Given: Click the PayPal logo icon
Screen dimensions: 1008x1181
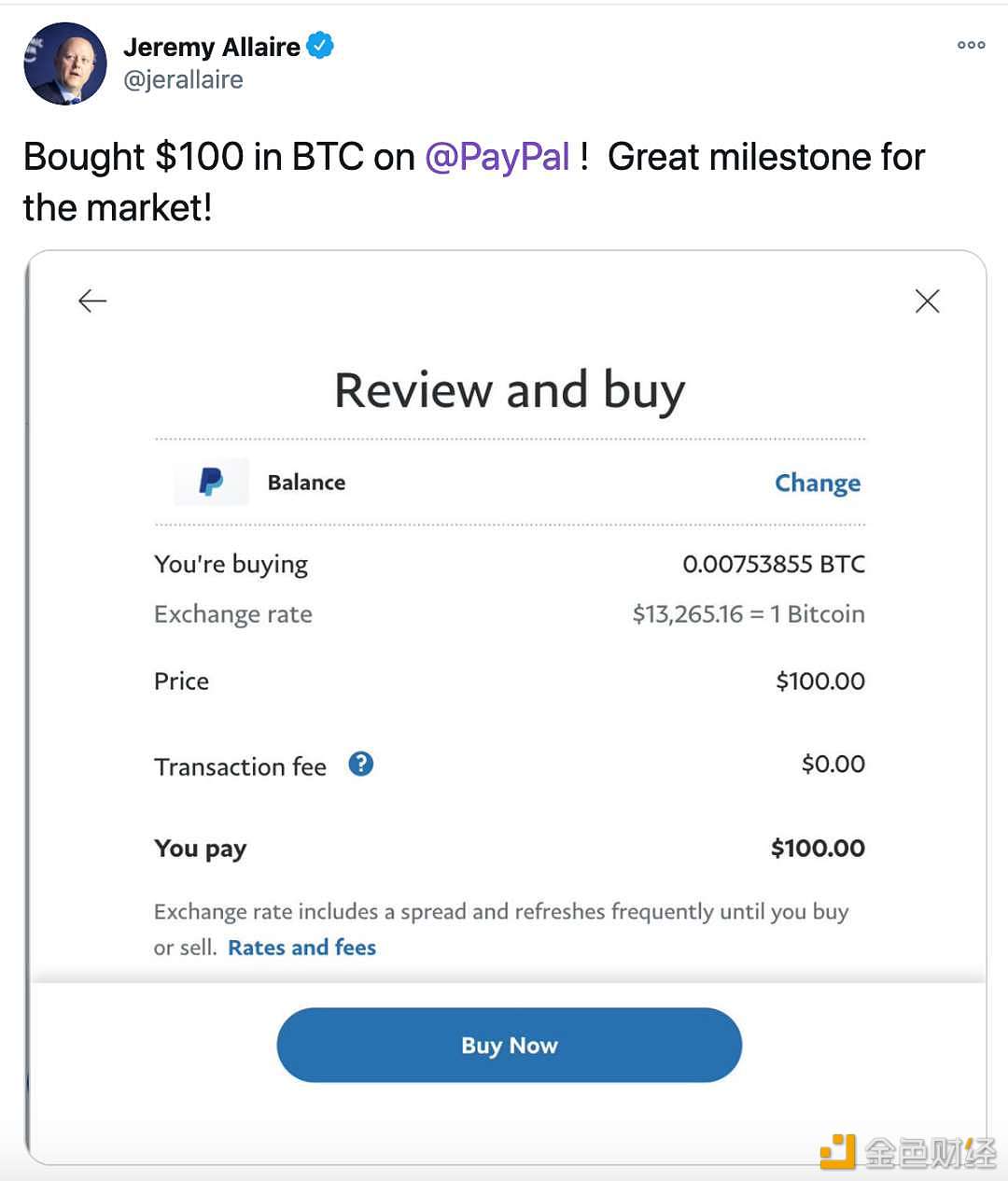Looking at the screenshot, I should (212, 482).
